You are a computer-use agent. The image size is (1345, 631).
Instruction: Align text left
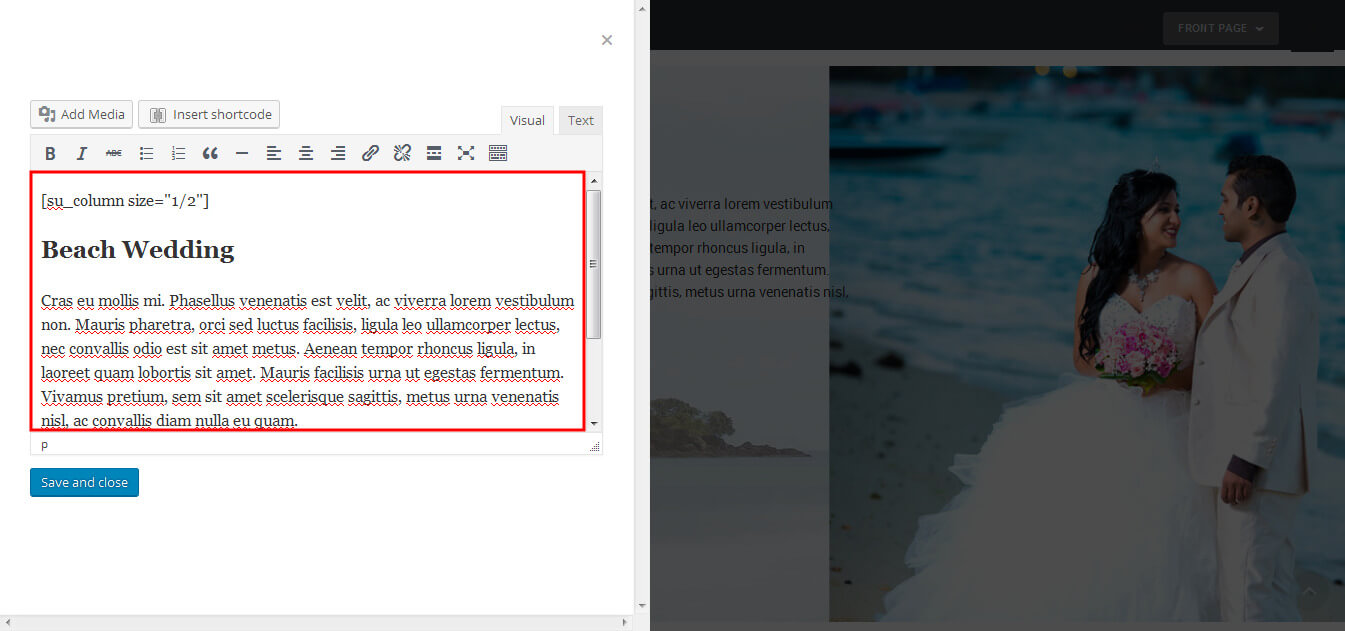point(274,153)
